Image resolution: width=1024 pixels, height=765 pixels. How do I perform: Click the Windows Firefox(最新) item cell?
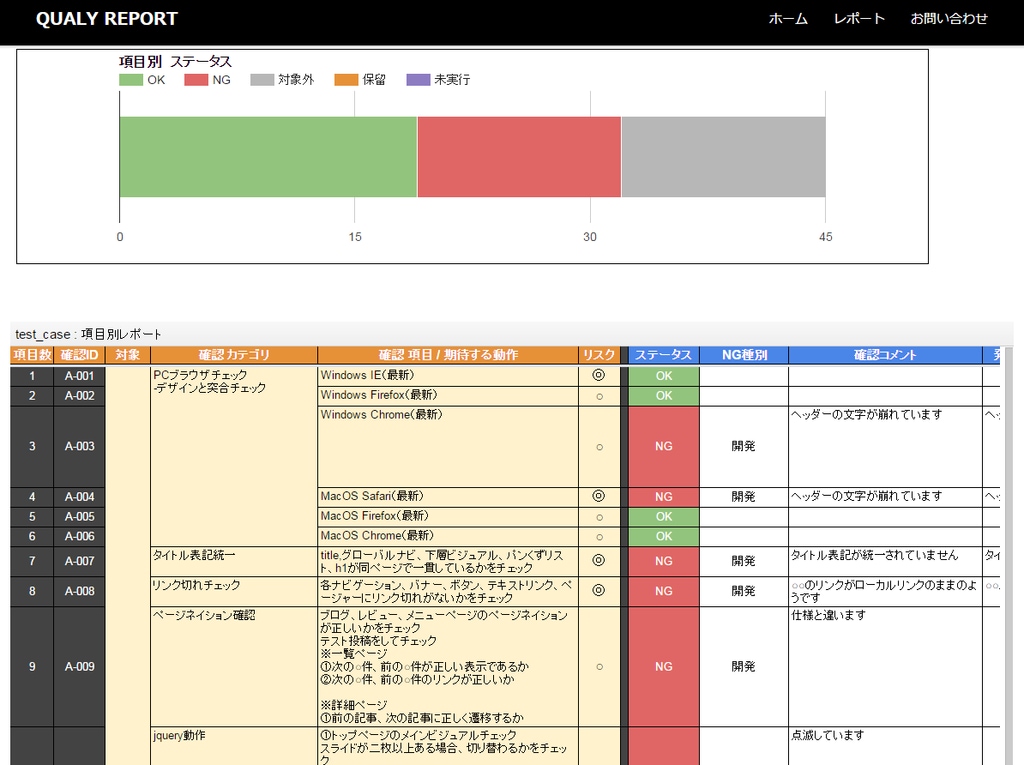448,396
